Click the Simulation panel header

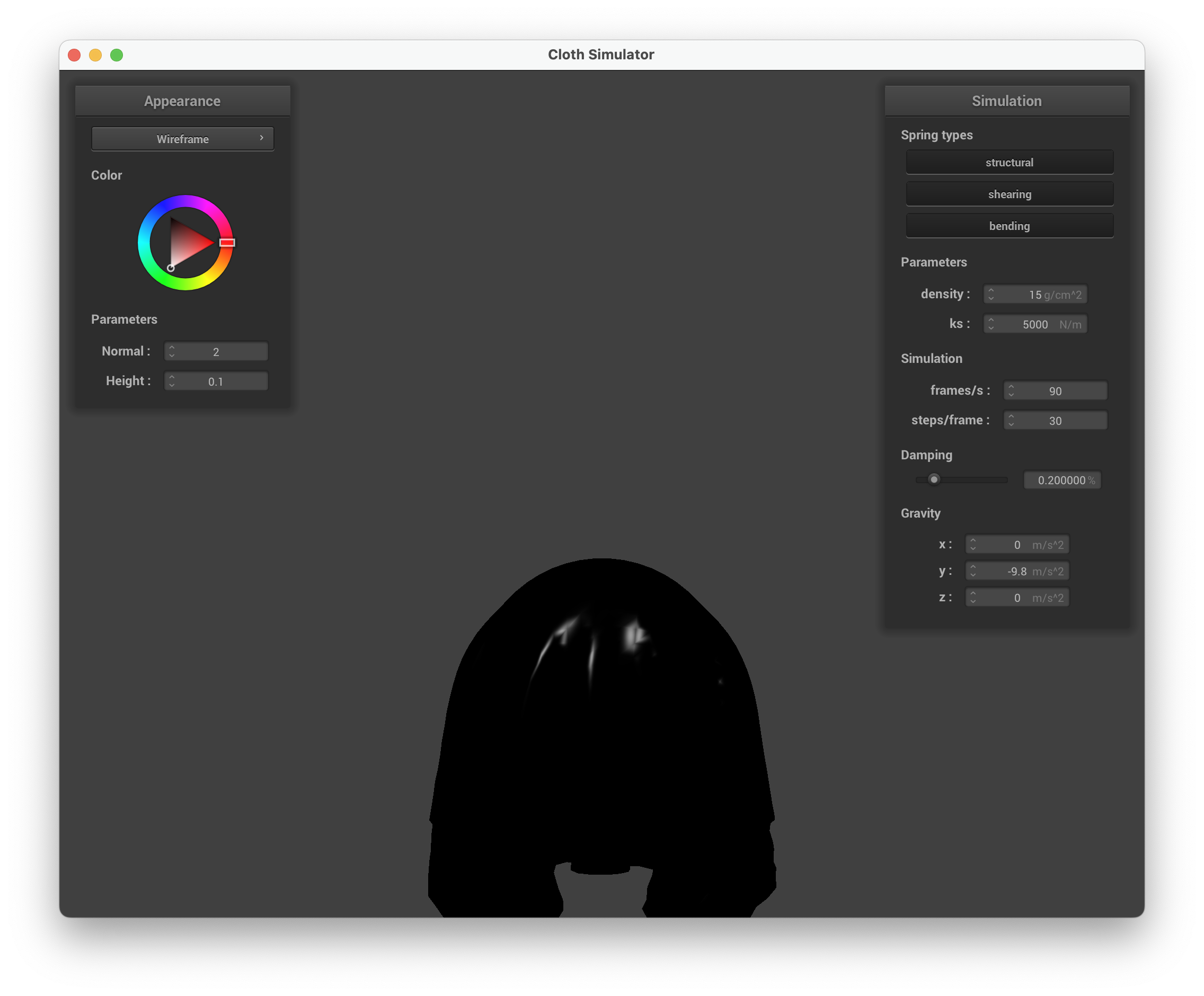(x=1006, y=101)
